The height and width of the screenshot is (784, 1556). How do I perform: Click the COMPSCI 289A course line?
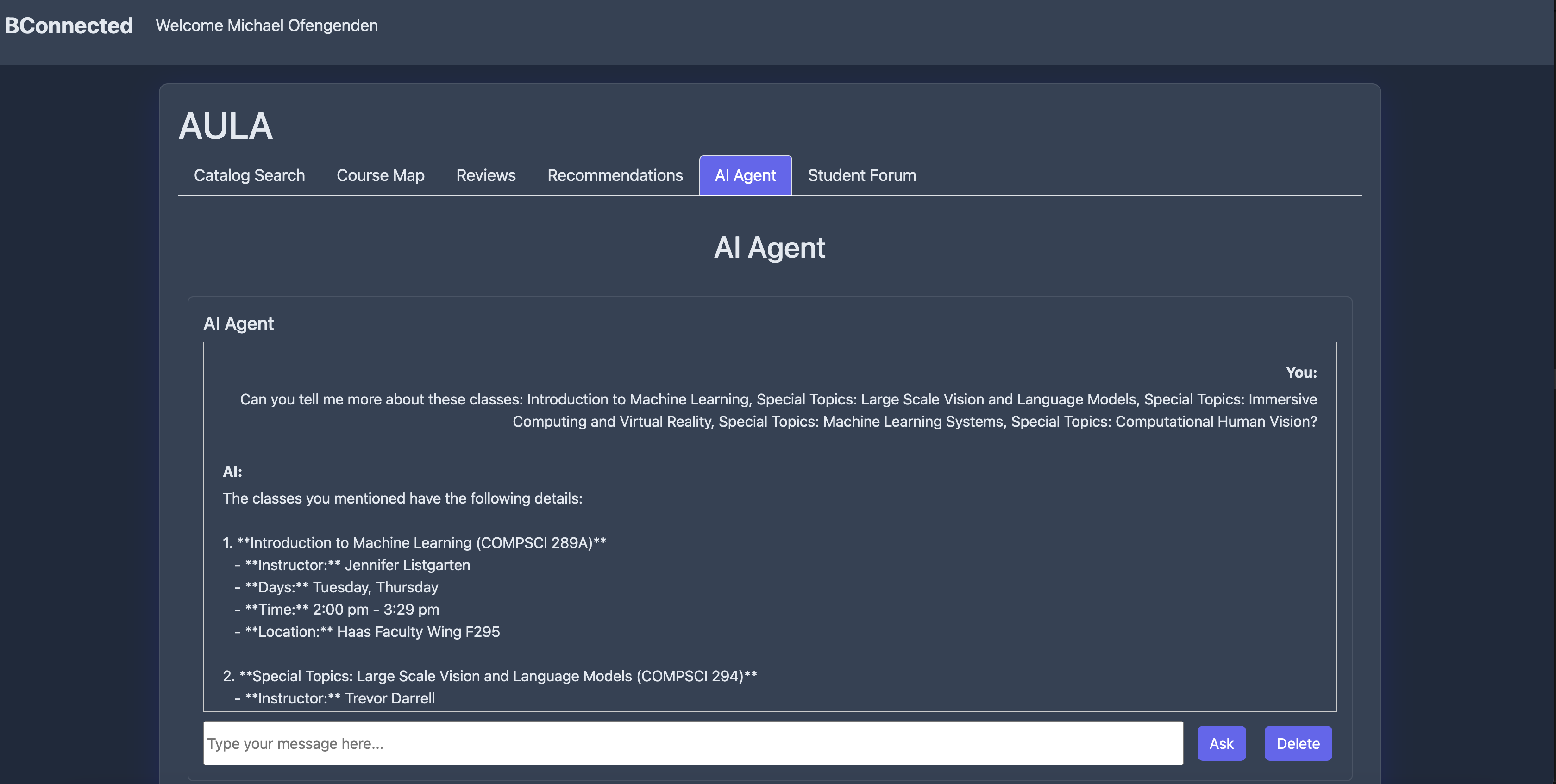click(414, 542)
